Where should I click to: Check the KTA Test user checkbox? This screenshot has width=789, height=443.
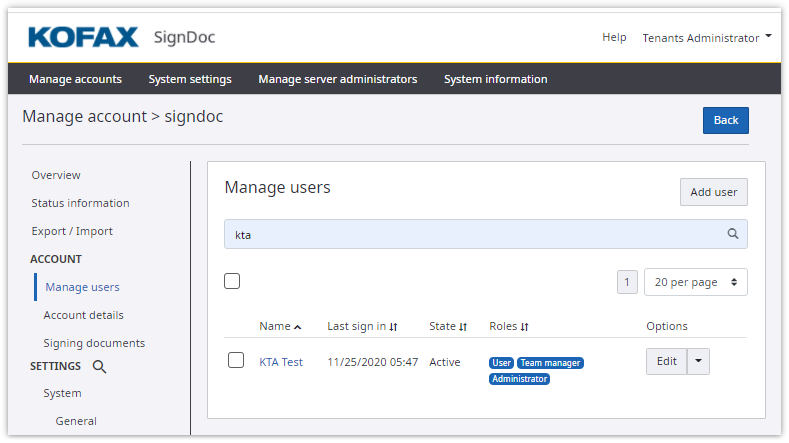(x=236, y=361)
